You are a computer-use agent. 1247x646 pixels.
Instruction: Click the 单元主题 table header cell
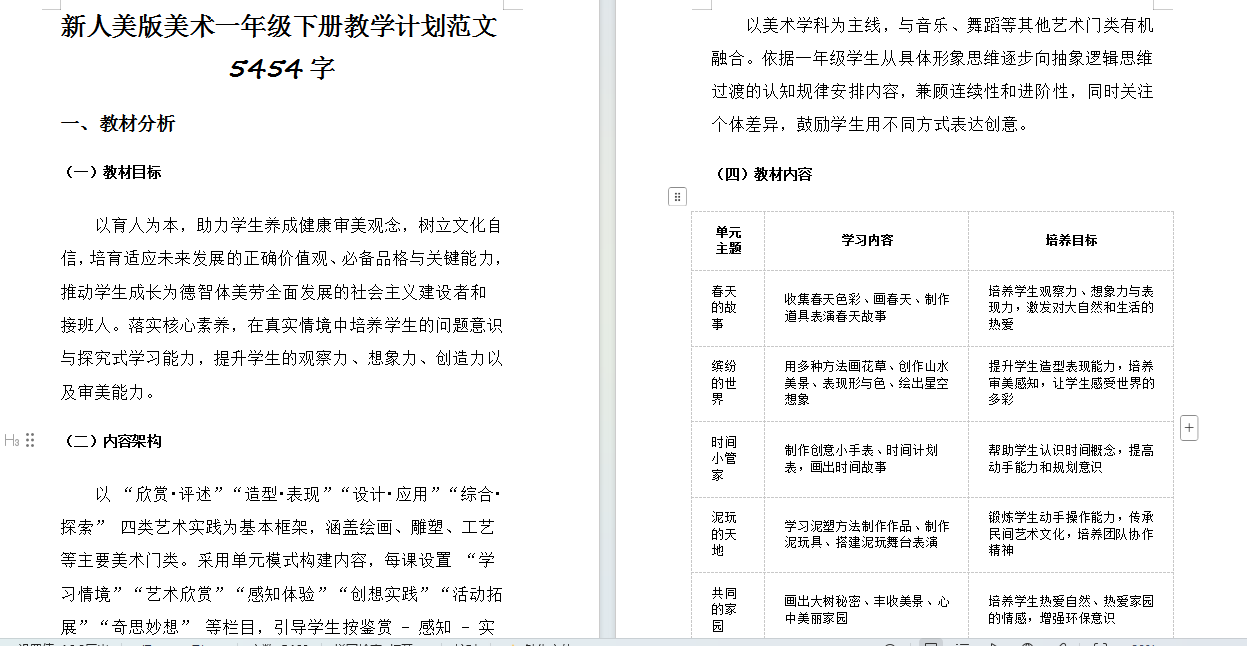[x=728, y=240]
